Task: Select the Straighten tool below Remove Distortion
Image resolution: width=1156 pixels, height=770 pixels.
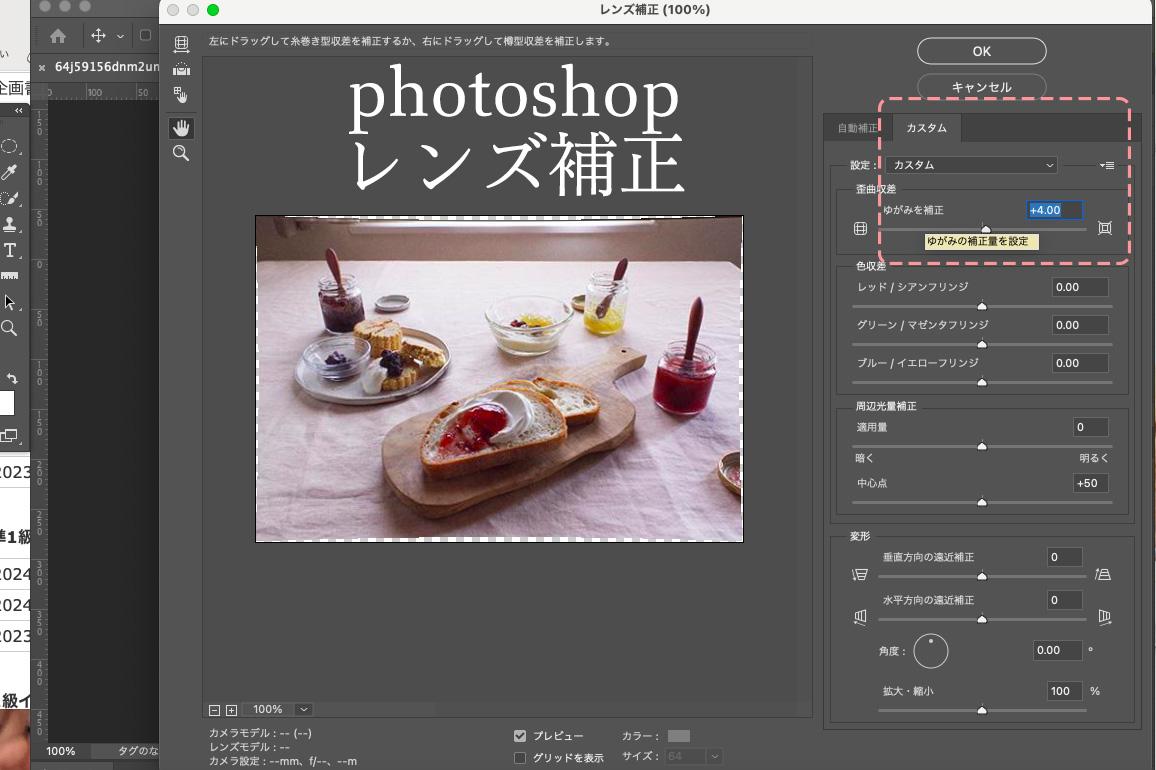Action: (181, 69)
